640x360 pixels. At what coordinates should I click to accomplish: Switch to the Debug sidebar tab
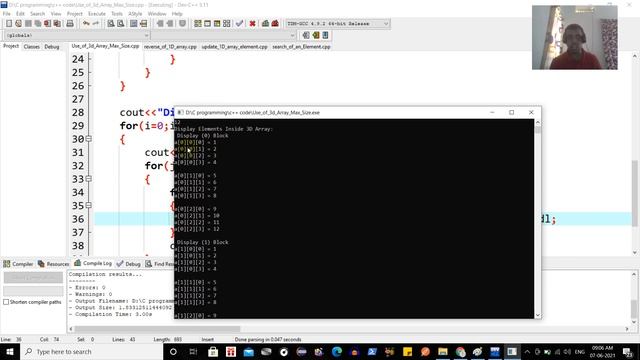coord(52,47)
